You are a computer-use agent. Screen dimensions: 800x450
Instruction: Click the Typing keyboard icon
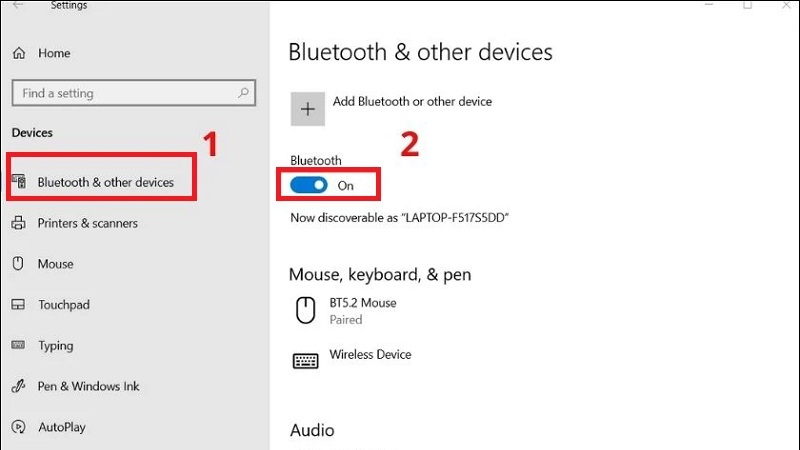tap(18, 345)
